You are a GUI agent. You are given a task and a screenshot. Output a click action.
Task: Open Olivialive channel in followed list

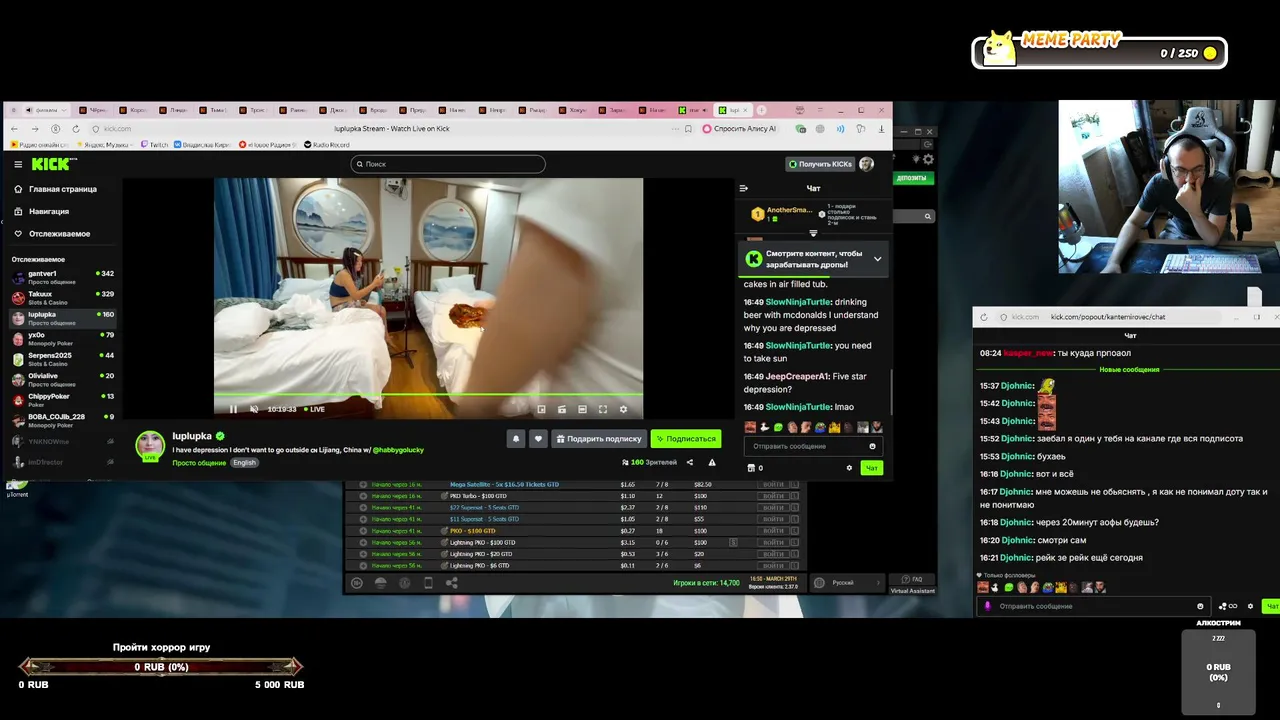pyautogui.click(x=62, y=380)
